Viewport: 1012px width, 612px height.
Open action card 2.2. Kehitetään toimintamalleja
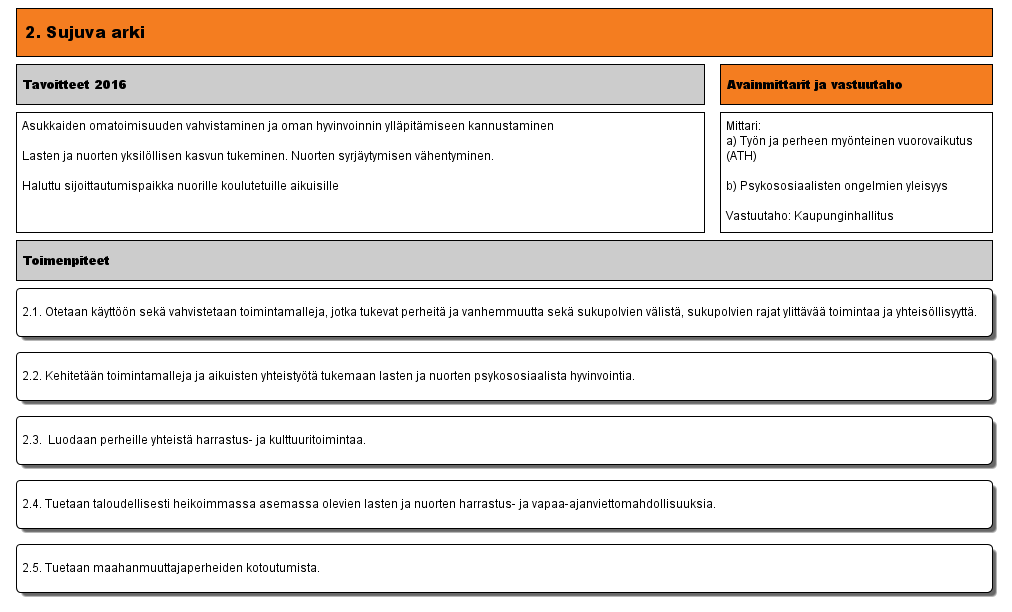point(504,376)
